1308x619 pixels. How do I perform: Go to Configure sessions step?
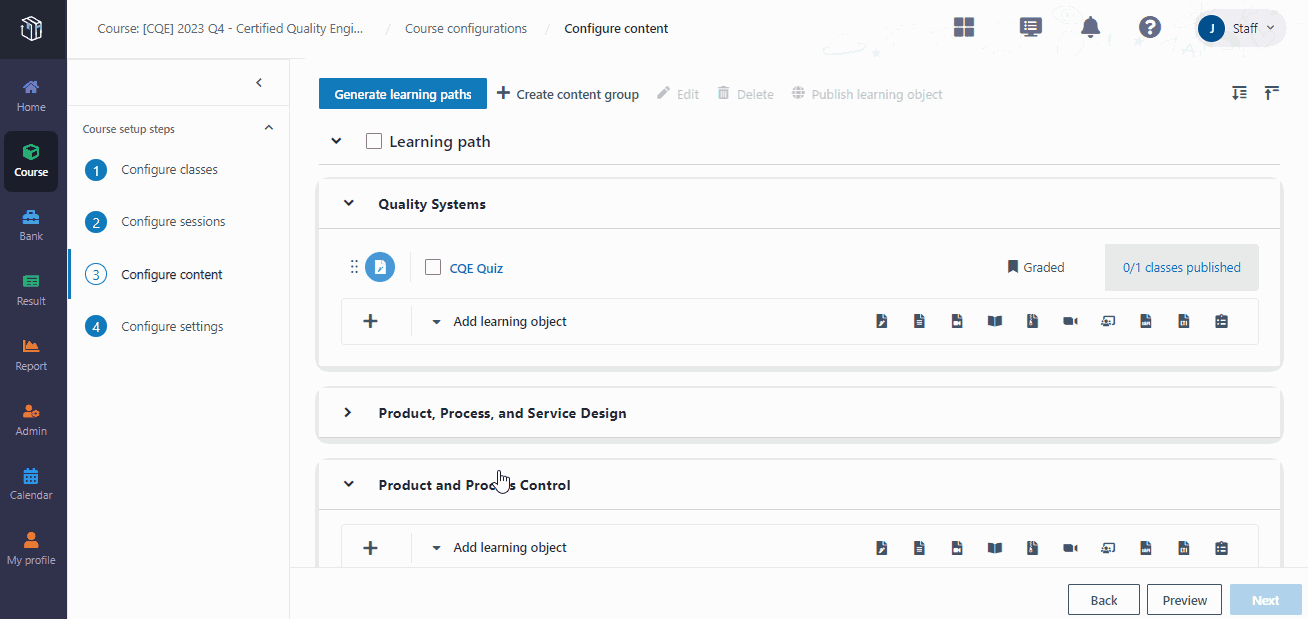pos(173,222)
